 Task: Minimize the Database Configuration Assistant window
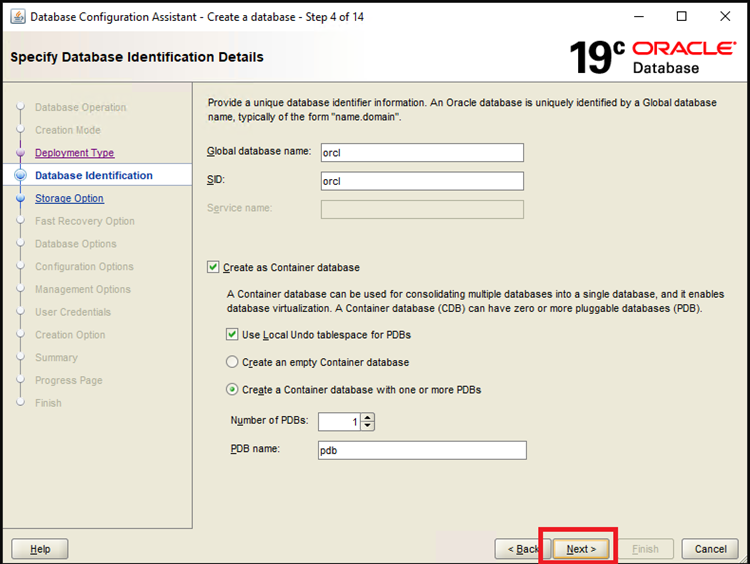tap(639, 17)
